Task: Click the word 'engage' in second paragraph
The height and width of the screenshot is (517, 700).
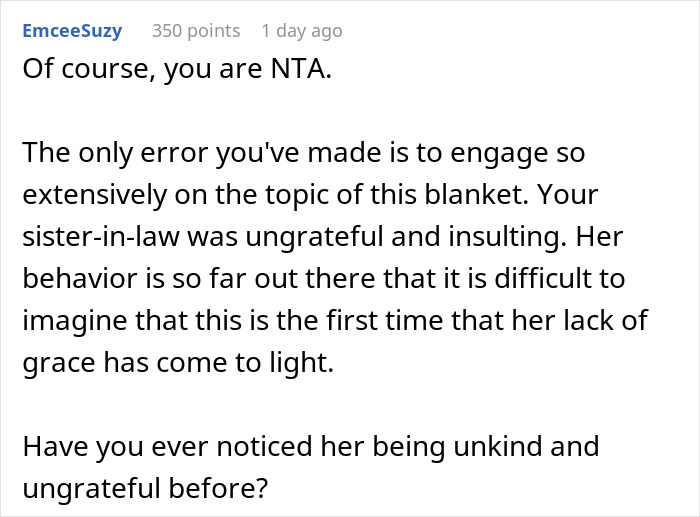Action: point(499,154)
